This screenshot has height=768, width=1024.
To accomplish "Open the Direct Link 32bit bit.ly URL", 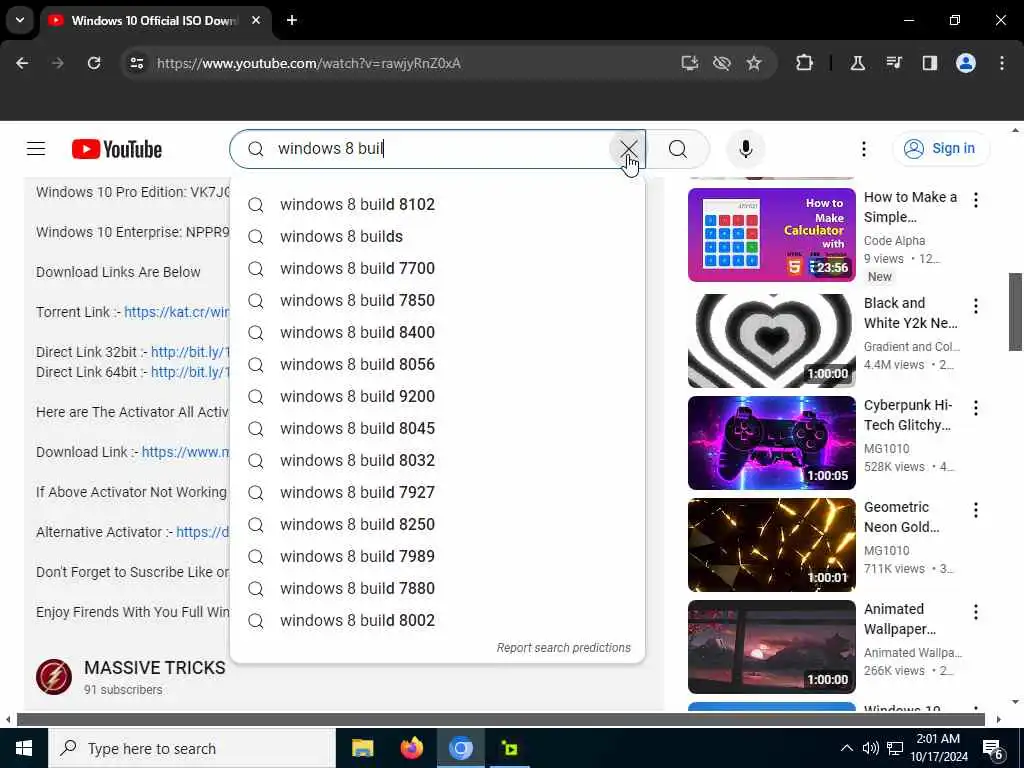I will coord(191,352).
